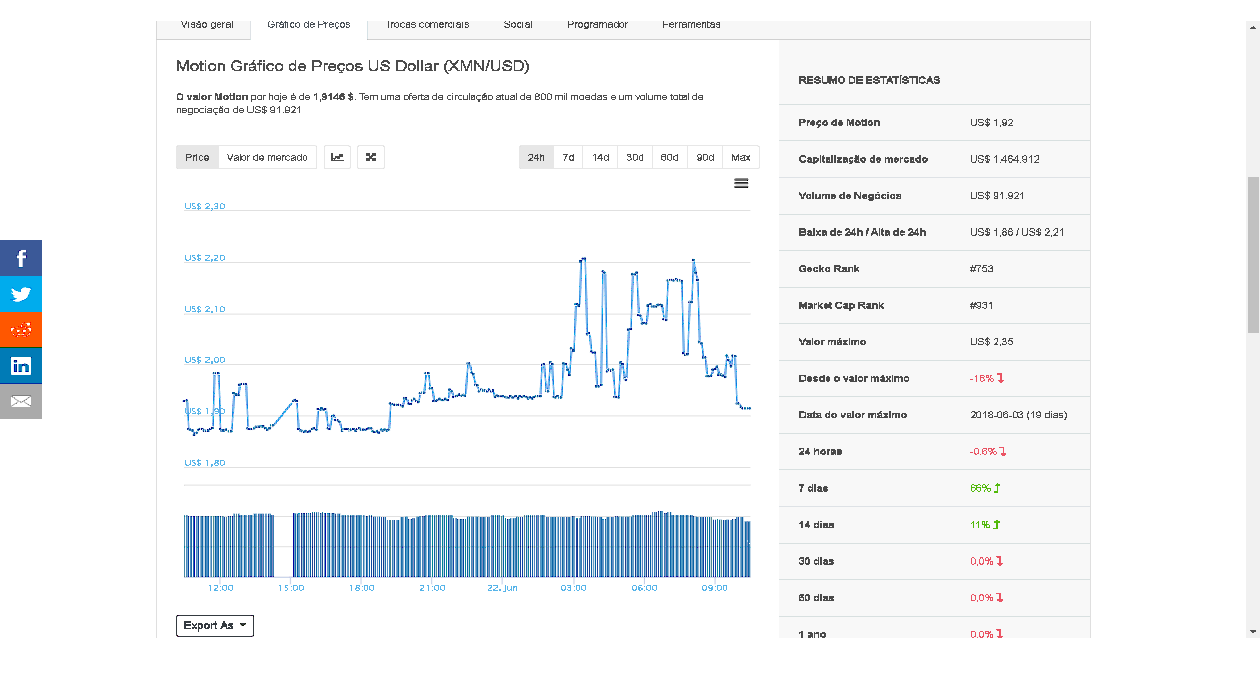Switch to line chart view icon
This screenshot has width=1260, height=687.
[x=338, y=157]
